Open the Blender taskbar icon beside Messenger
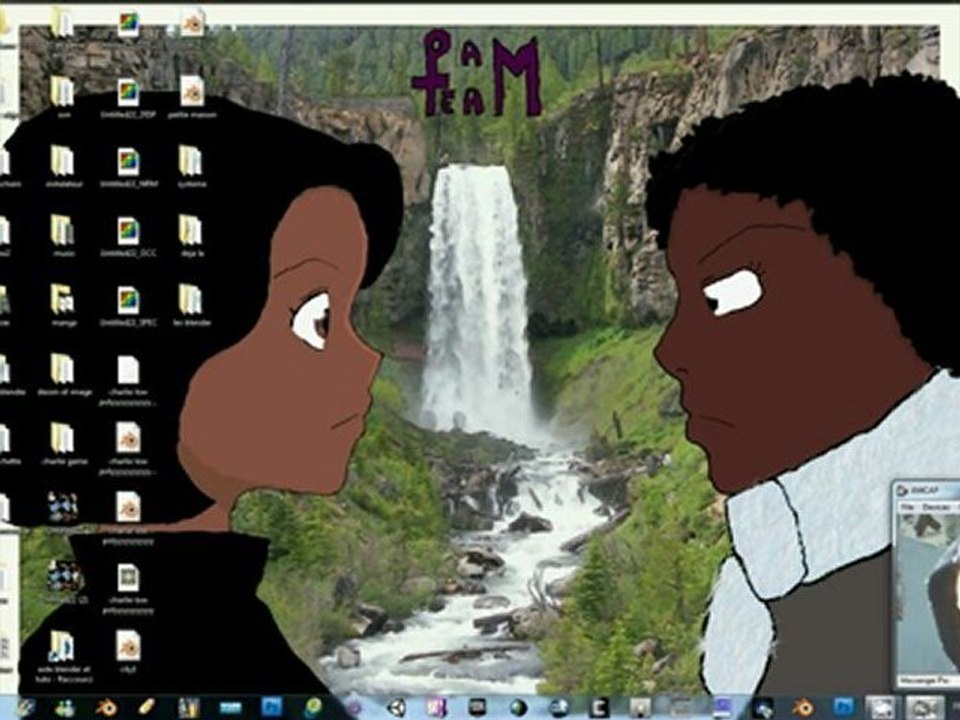 point(106,708)
